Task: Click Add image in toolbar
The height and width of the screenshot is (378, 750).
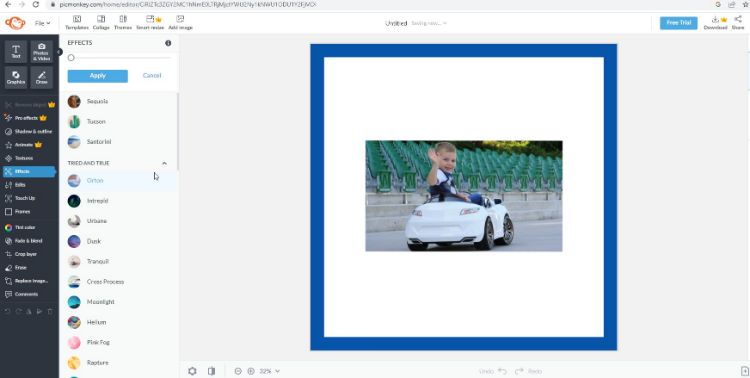Action: (x=180, y=22)
